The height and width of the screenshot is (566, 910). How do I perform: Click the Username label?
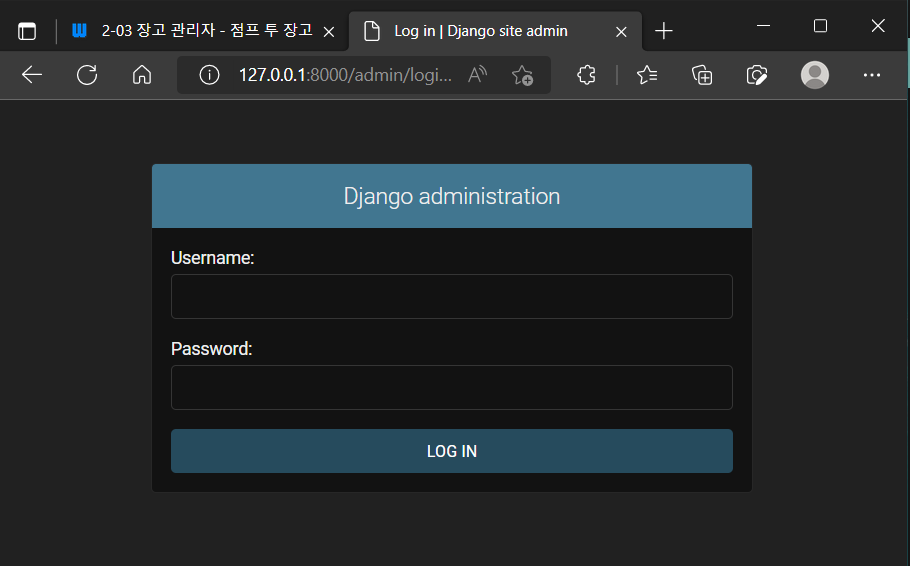point(212,258)
